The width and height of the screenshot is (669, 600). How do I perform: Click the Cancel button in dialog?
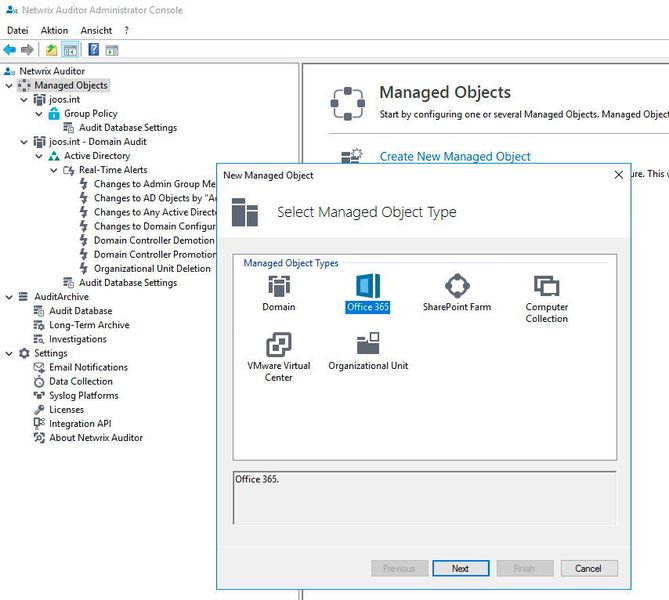point(589,568)
